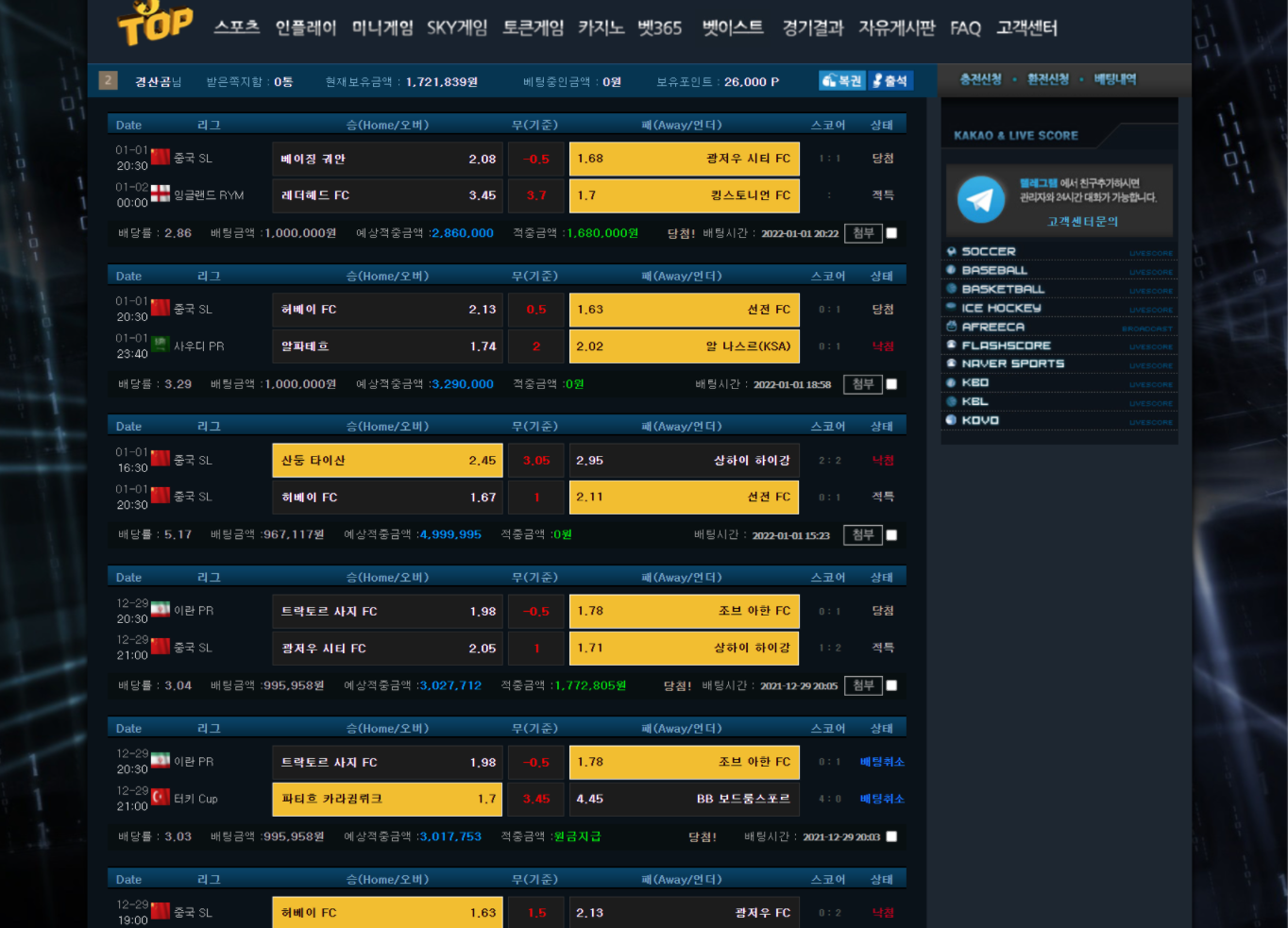
Task: Click the KOVO icon in sidebar
Action: tap(952, 420)
